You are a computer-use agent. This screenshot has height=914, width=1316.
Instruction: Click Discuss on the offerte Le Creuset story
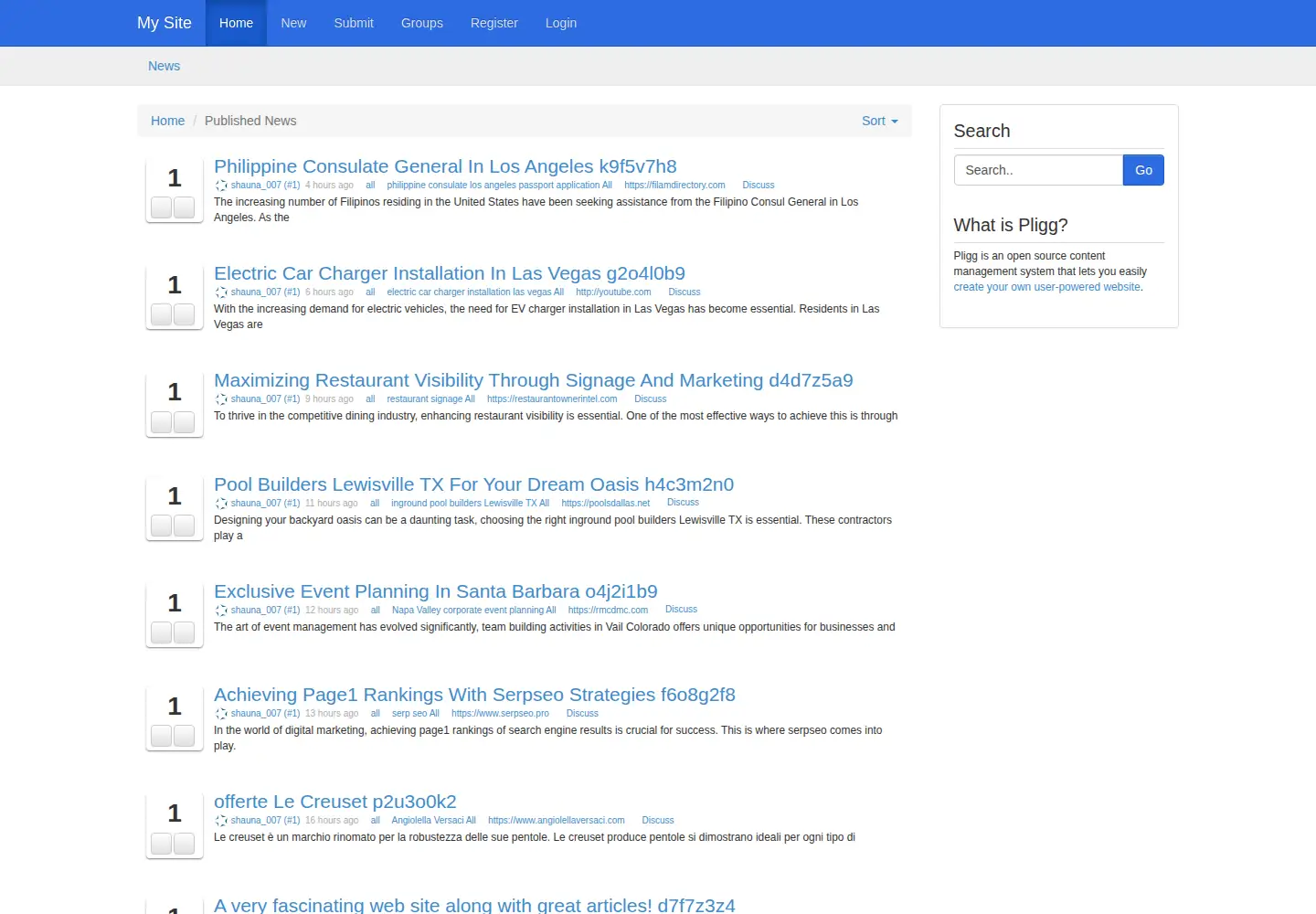[x=658, y=821]
